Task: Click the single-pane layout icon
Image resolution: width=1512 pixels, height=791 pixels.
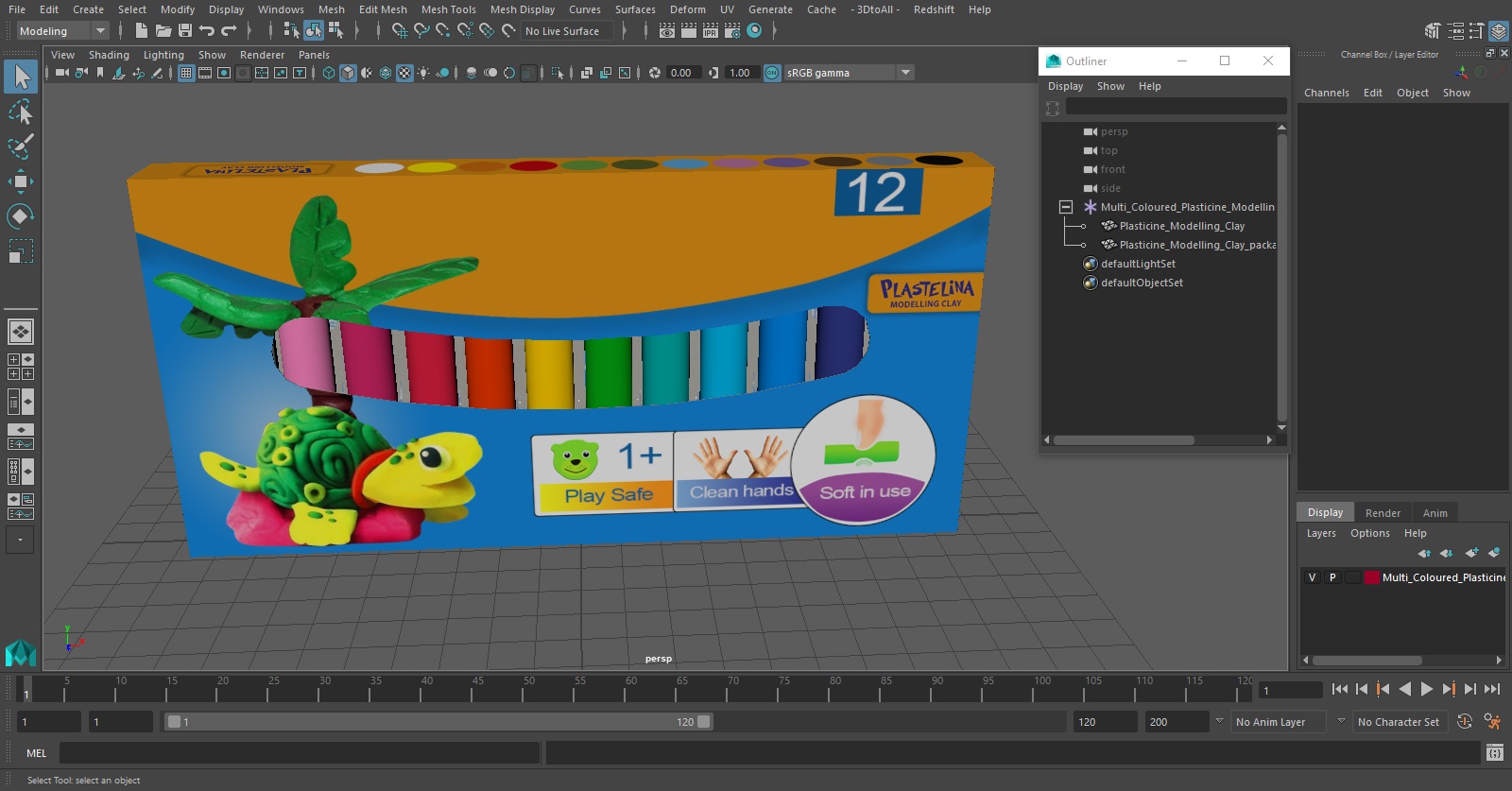Action: pos(21,332)
